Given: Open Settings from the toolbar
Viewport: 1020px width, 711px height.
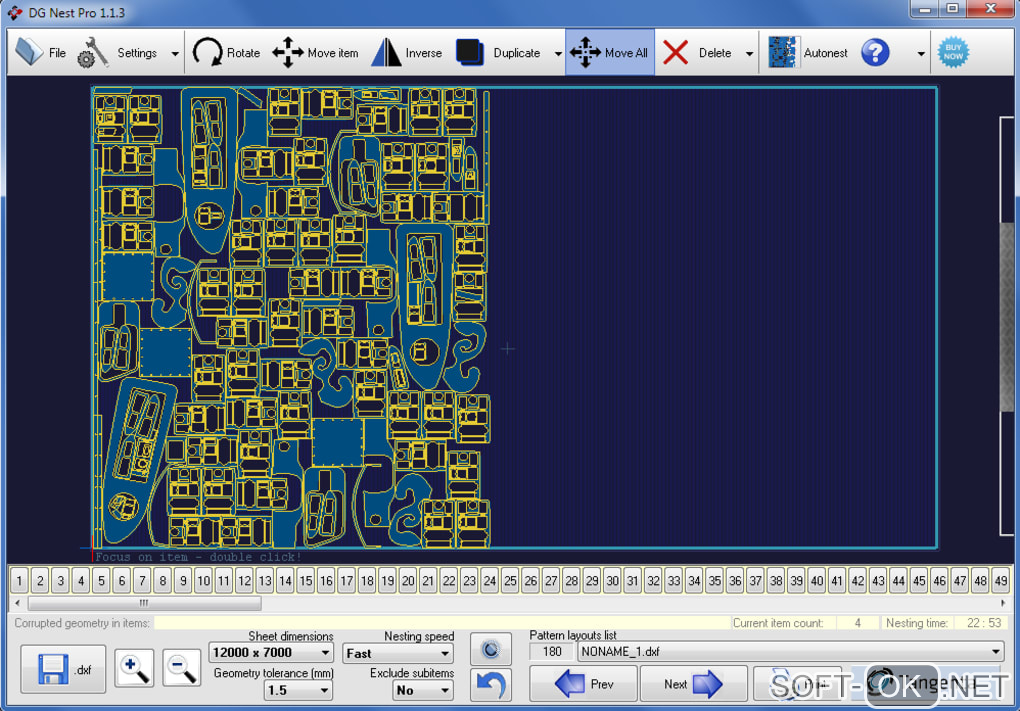Looking at the screenshot, I should point(120,53).
